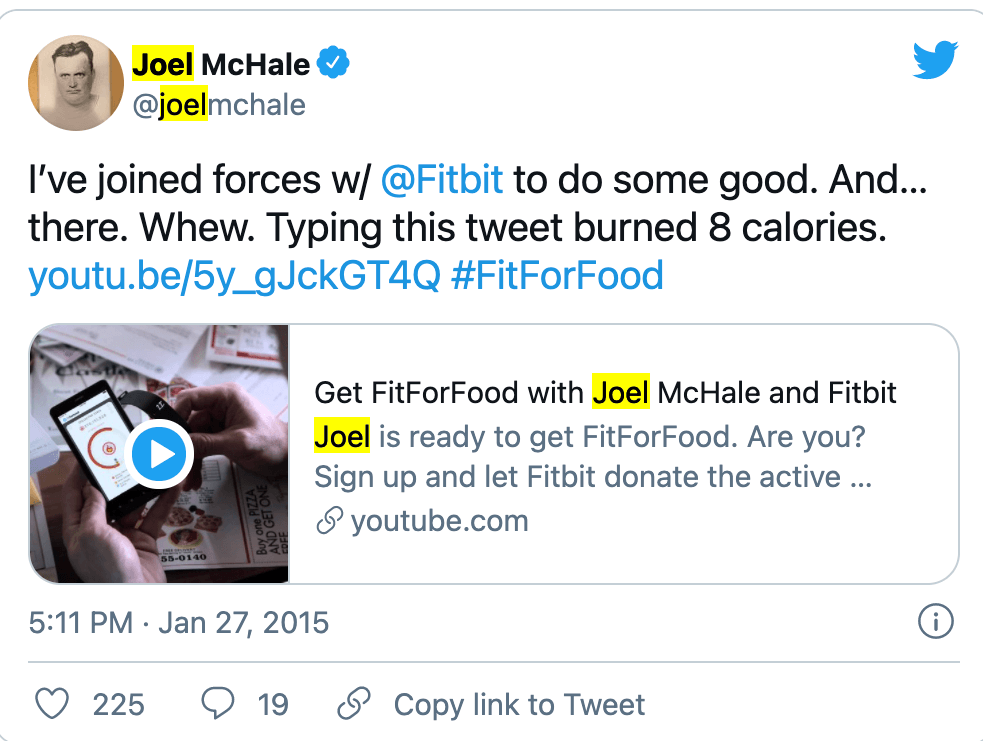Viewport: 983px width, 741px height.
Task: Click the Joel McHale display name
Action: (220, 62)
